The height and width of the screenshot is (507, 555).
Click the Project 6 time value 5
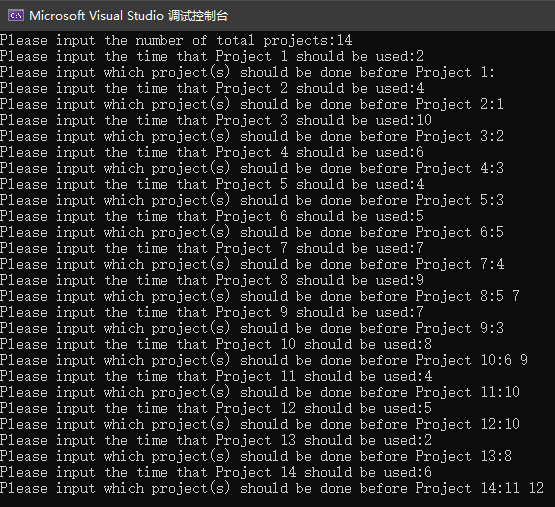tap(420, 216)
